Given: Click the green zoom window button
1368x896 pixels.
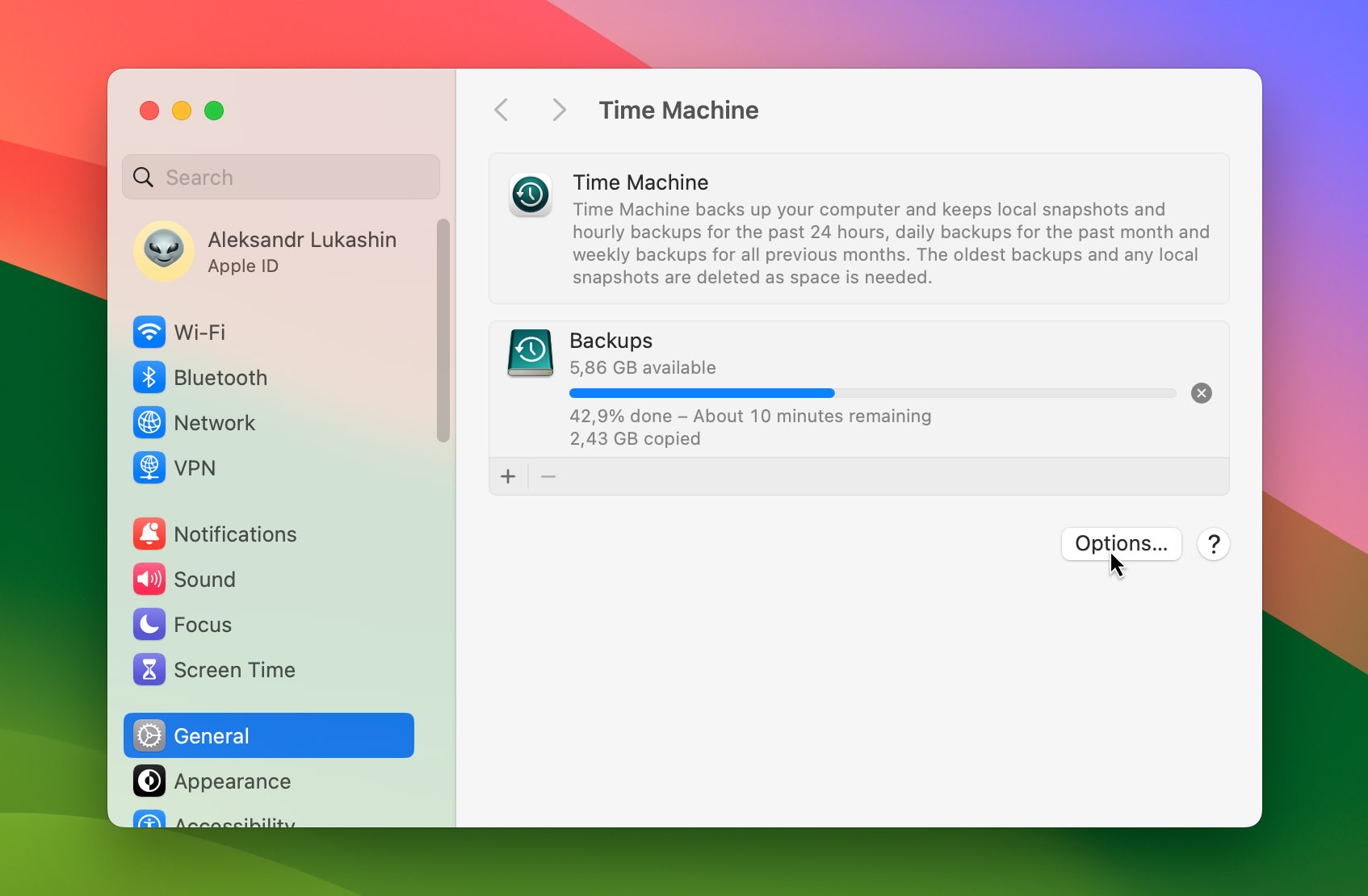Looking at the screenshot, I should coord(214,111).
